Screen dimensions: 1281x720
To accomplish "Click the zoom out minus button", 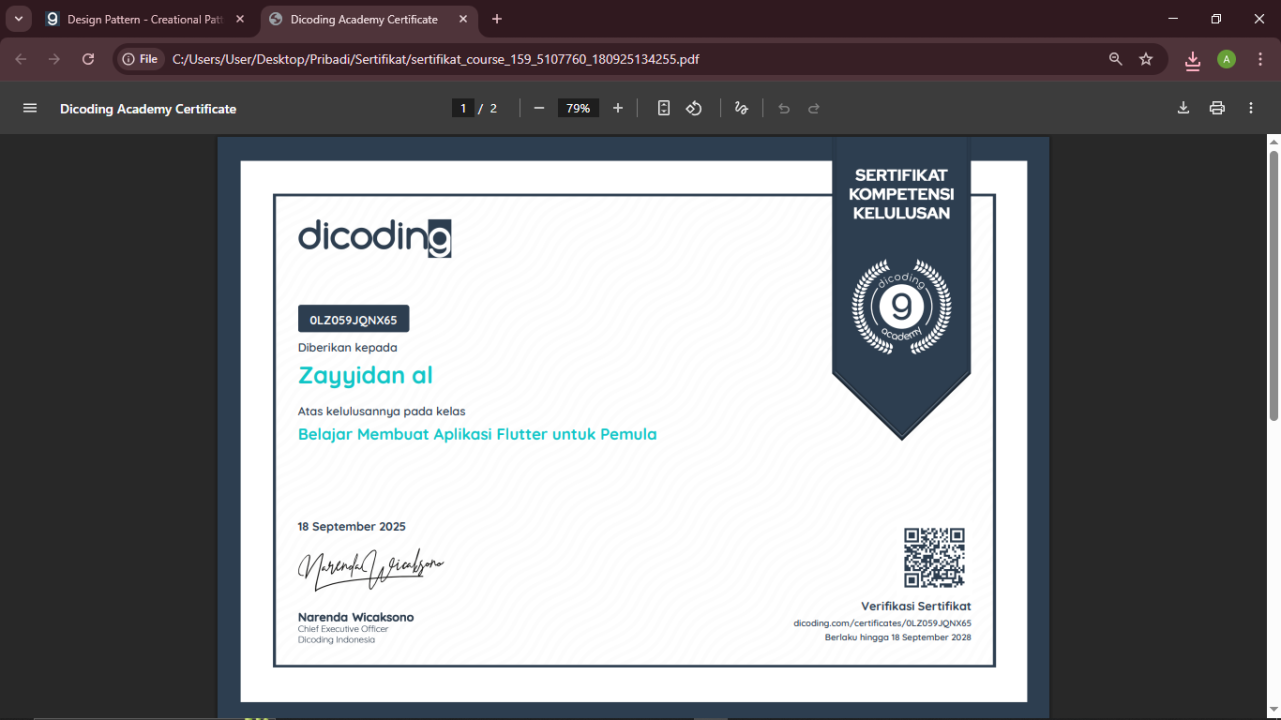I will [539, 108].
